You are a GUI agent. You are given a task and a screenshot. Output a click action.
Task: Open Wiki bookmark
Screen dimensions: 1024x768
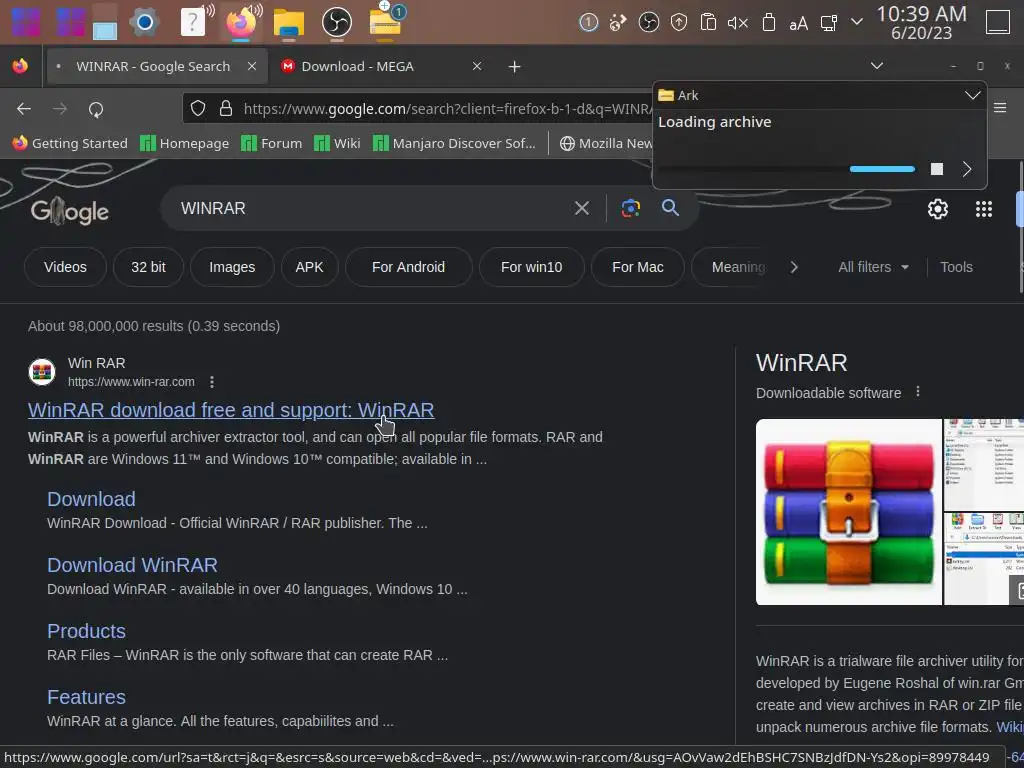[x=337, y=143]
